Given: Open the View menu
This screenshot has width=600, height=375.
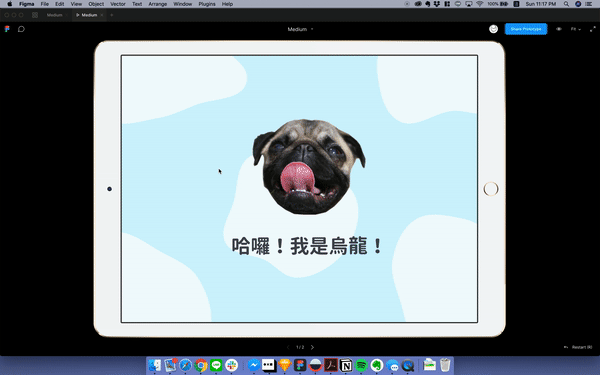Looking at the screenshot, I should (x=76, y=4).
